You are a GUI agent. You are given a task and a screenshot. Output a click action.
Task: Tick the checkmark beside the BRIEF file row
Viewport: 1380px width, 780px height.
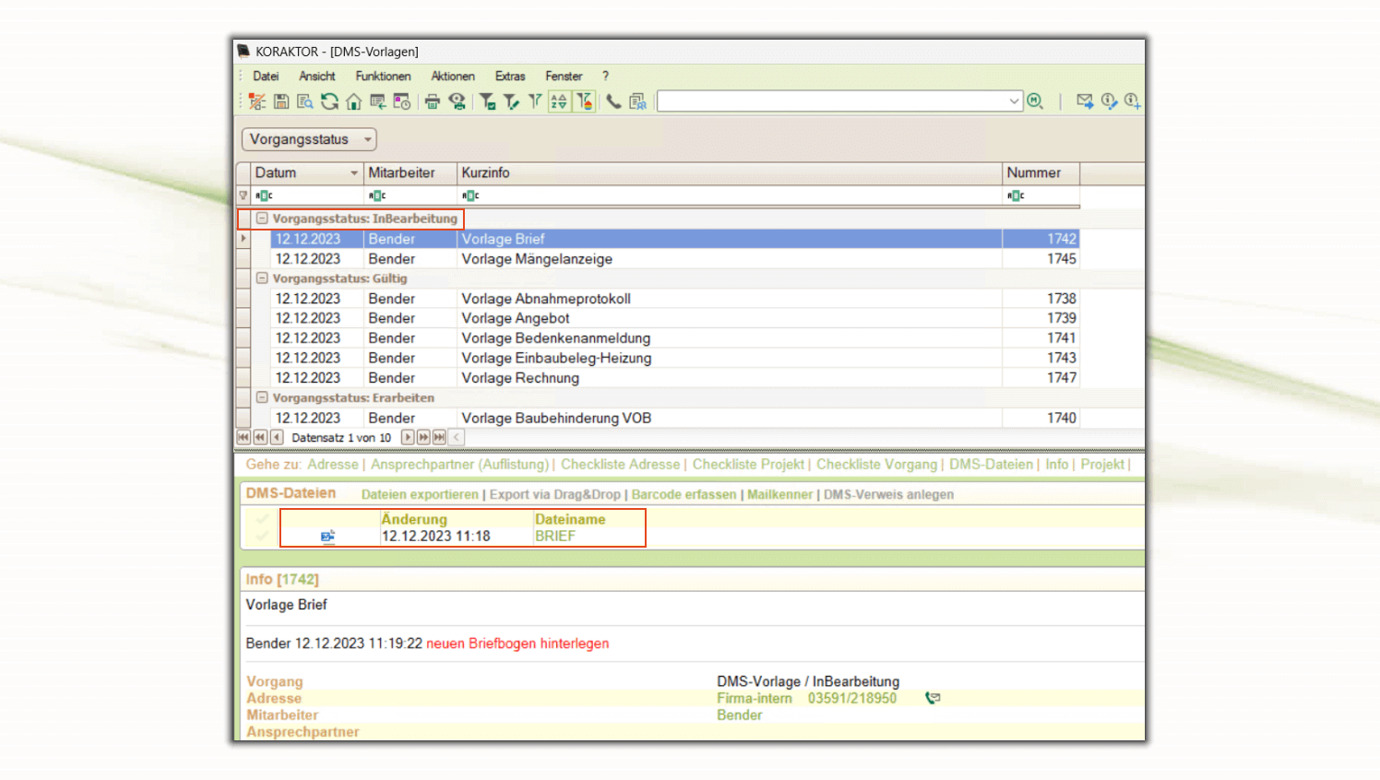pyautogui.click(x=262, y=536)
